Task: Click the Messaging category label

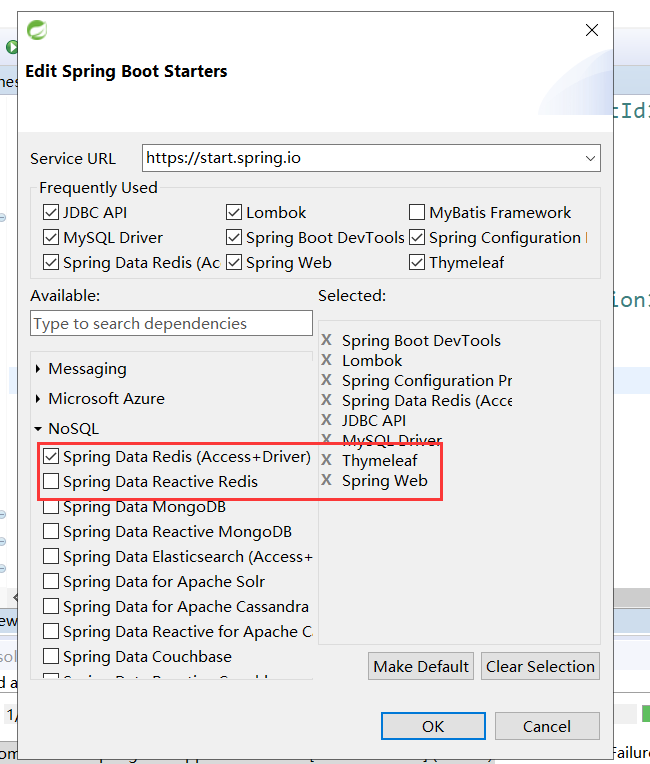Action: coord(87,369)
